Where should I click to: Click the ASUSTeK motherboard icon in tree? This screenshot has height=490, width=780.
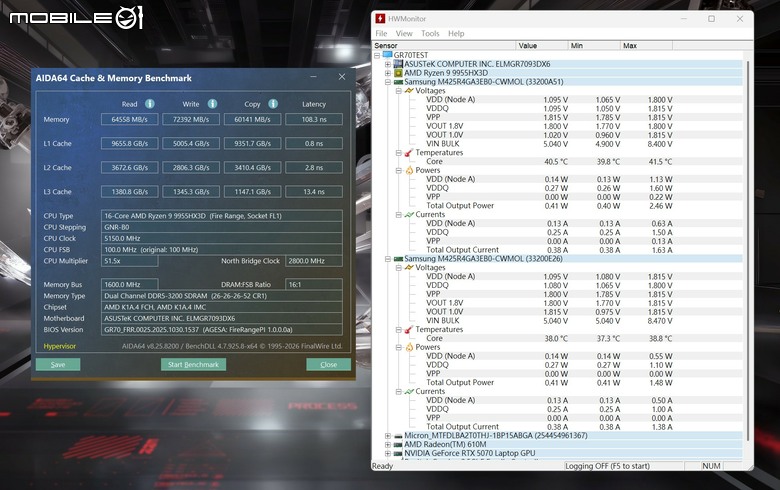point(398,64)
